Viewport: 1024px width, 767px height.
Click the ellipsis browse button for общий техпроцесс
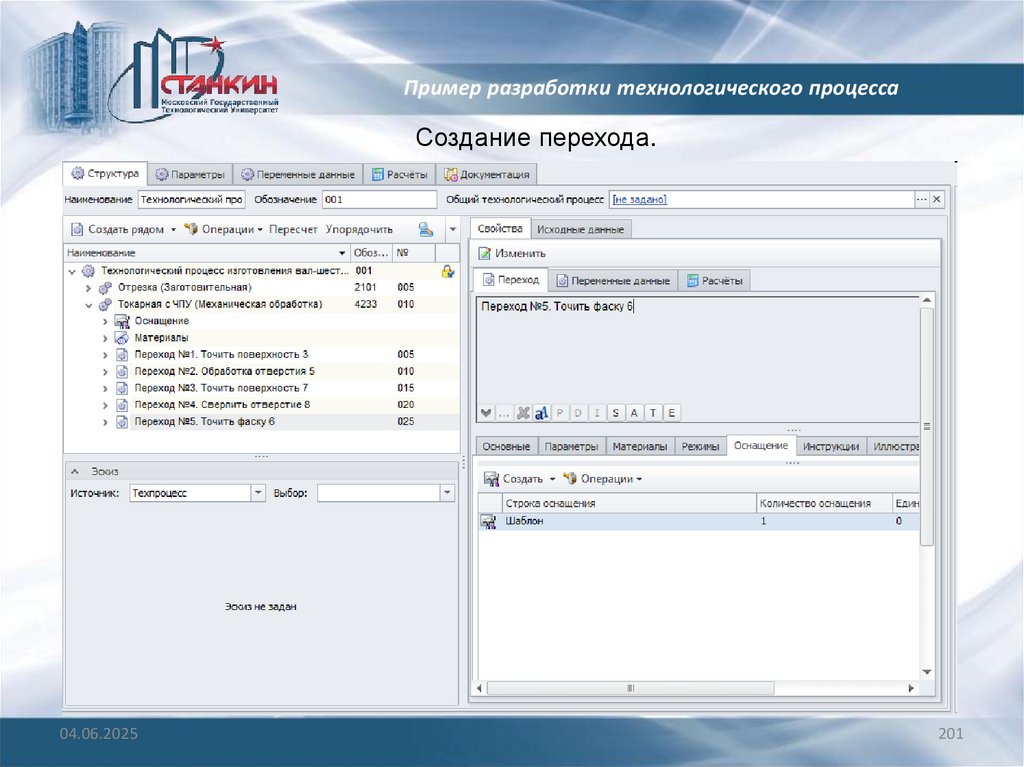[921, 199]
